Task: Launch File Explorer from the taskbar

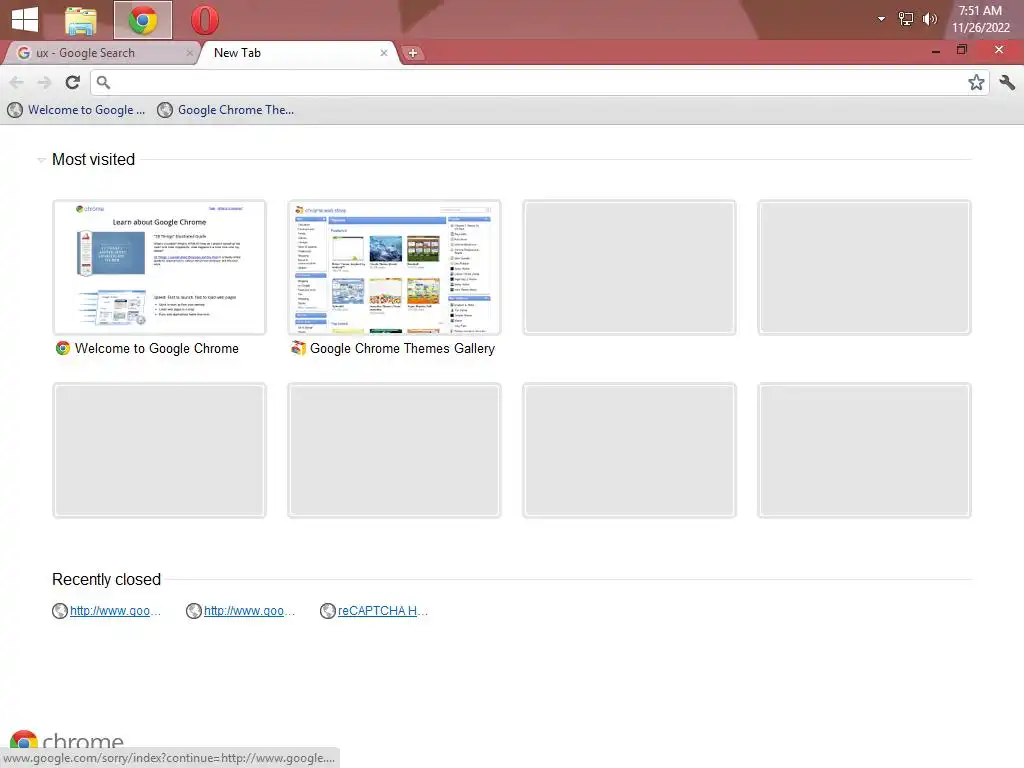Action: tap(81, 20)
